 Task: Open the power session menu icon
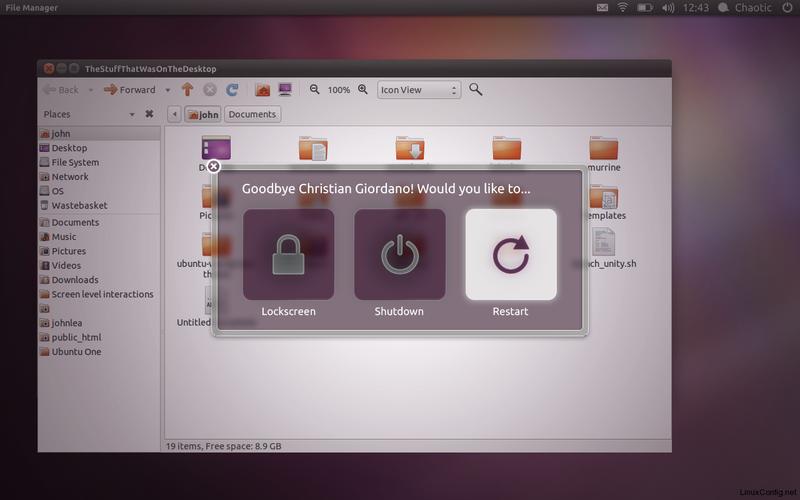787,8
